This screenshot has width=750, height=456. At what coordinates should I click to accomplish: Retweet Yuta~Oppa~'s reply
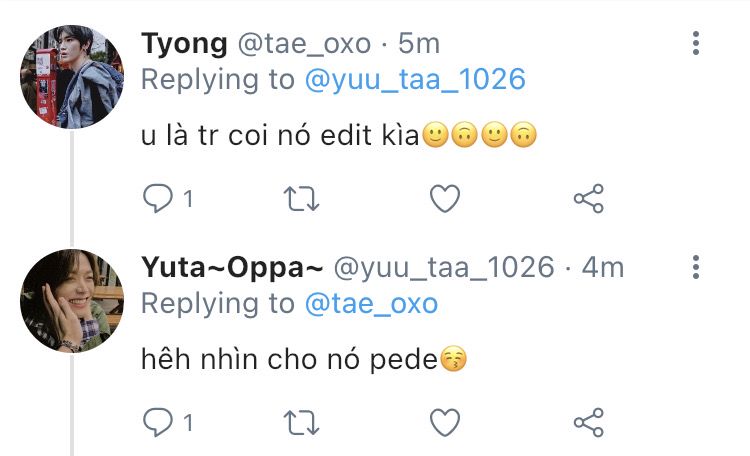coord(301,423)
